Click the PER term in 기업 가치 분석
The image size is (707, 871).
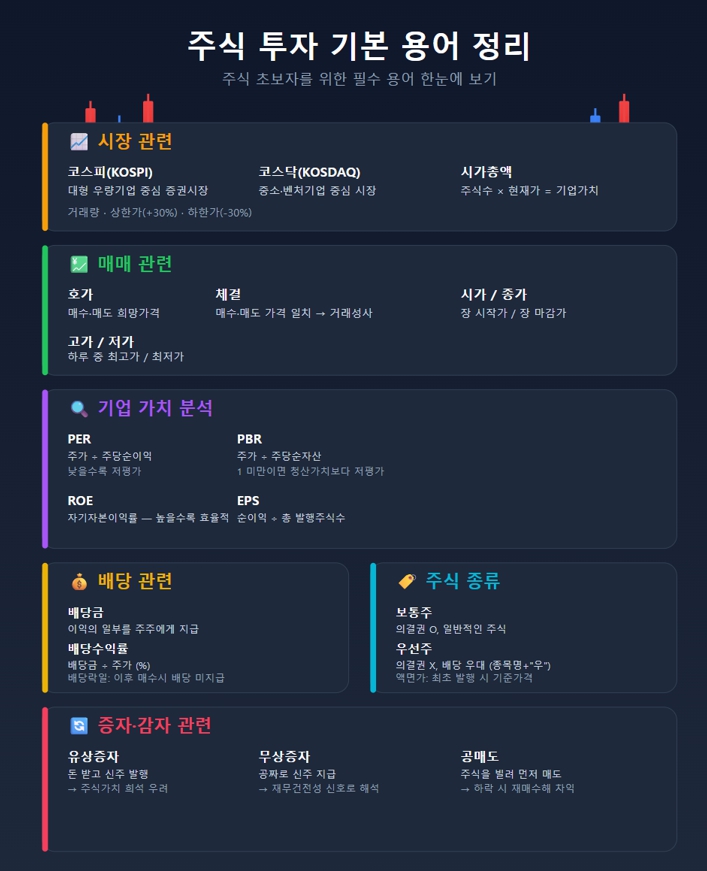coord(79,439)
